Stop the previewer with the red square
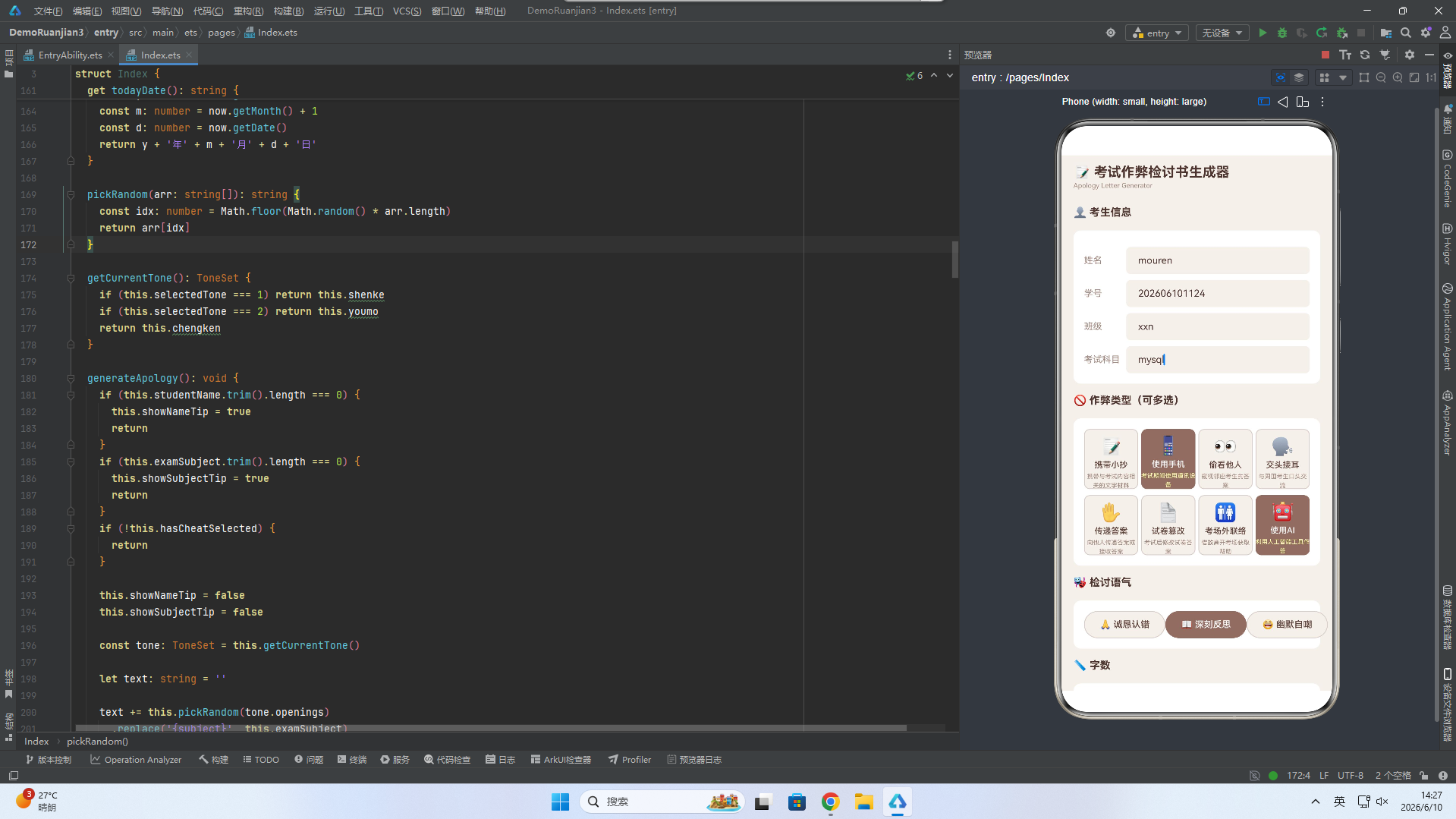The width and height of the screenshot is (1456, 819). click(x=1325, y=55)
